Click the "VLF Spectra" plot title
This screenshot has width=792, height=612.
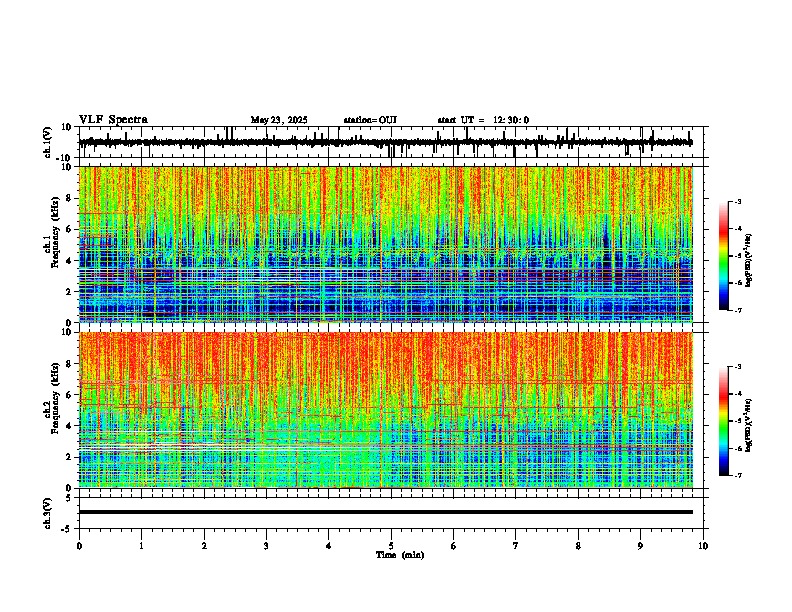(x=113, y=120)
